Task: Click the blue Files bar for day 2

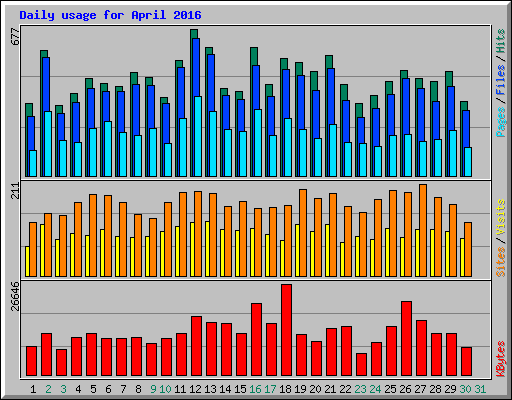Action: point(46,84)
